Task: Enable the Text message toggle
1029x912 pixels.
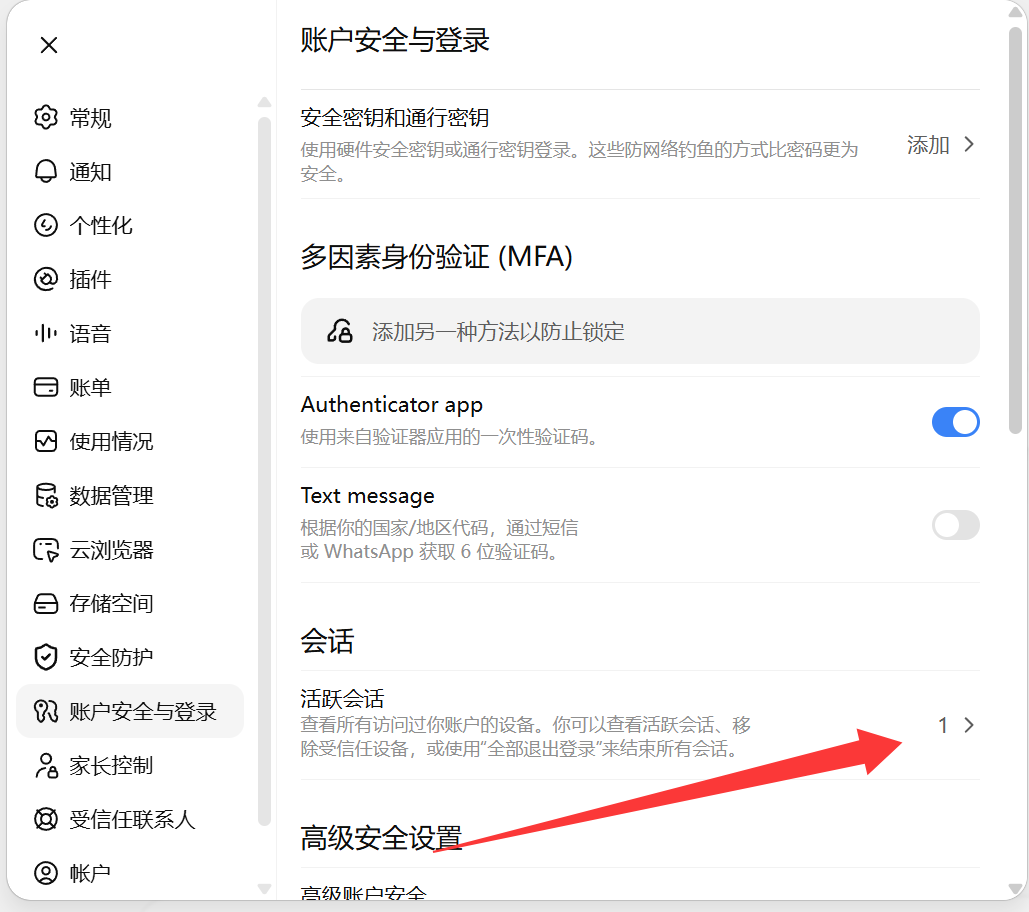Action: coord(955,525)
